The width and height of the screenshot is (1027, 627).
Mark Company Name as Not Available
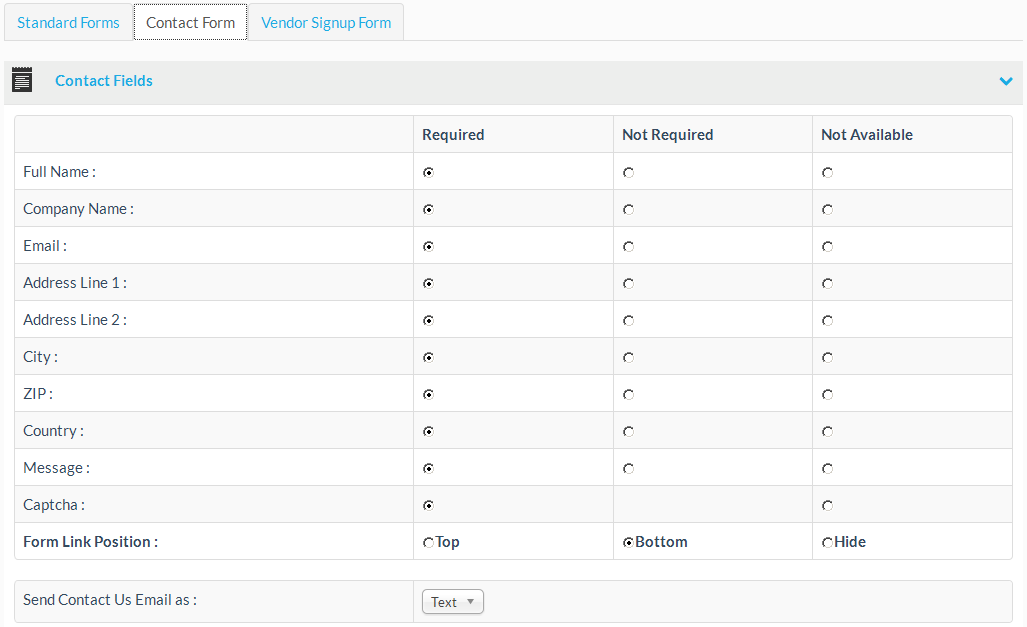[827, 210]
